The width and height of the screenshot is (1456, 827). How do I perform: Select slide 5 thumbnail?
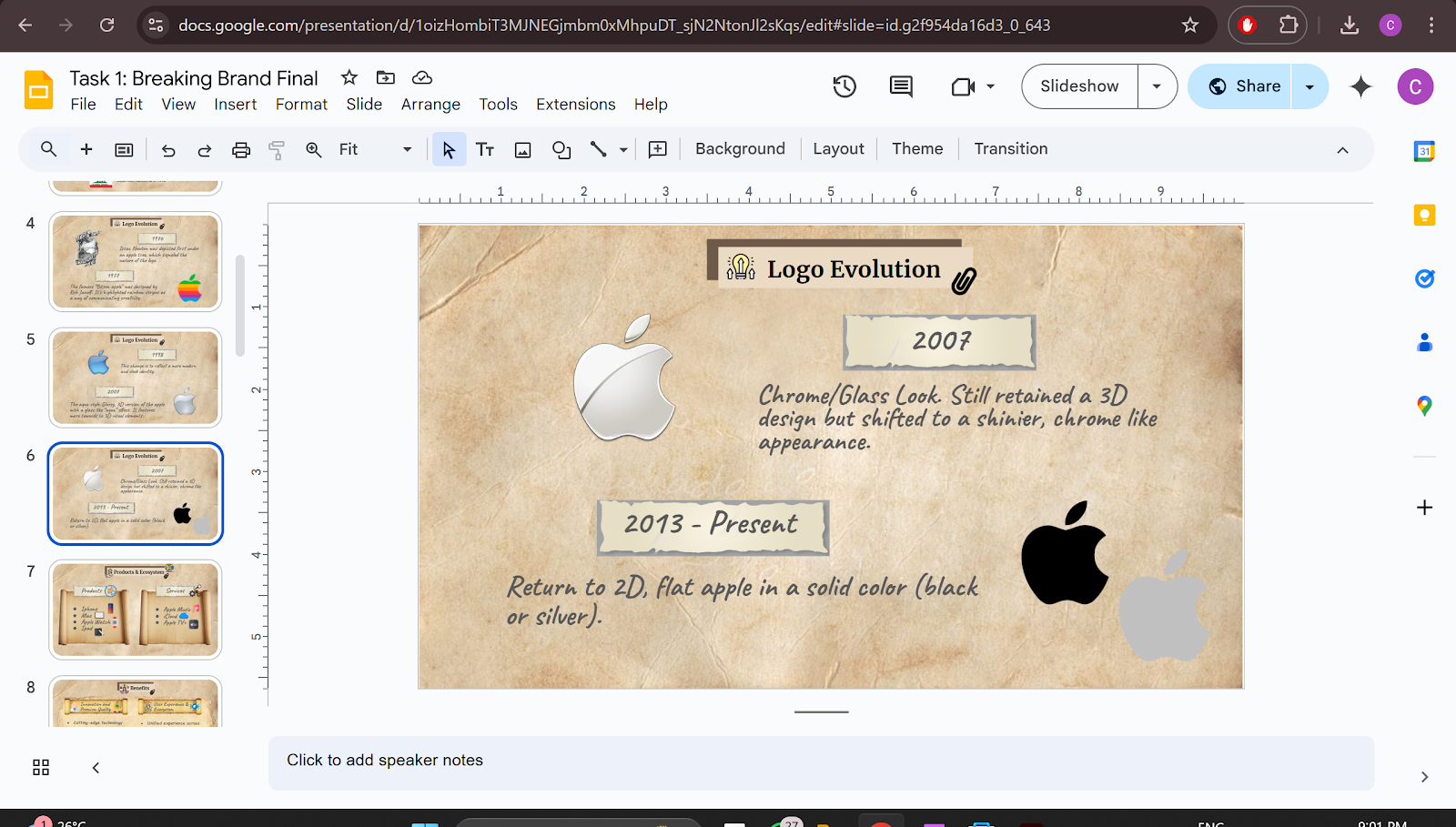click(x=136, y=378)
